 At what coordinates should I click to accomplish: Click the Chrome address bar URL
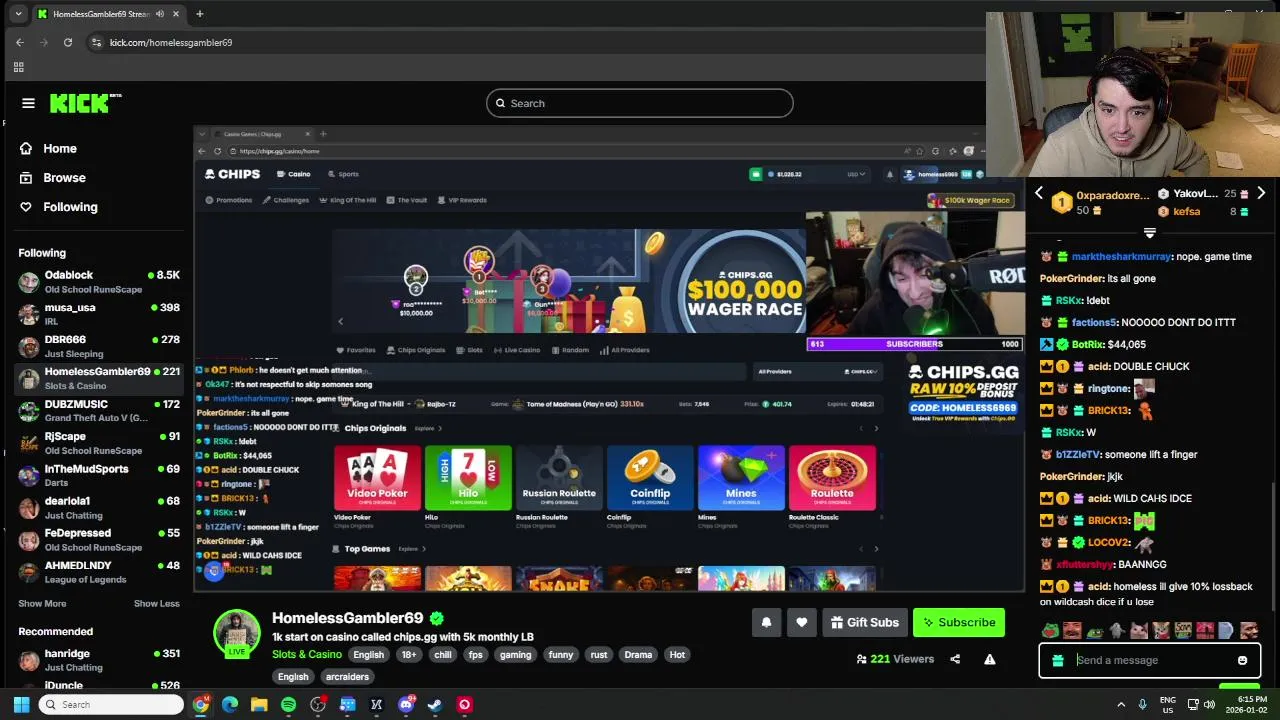click(171, 43)
